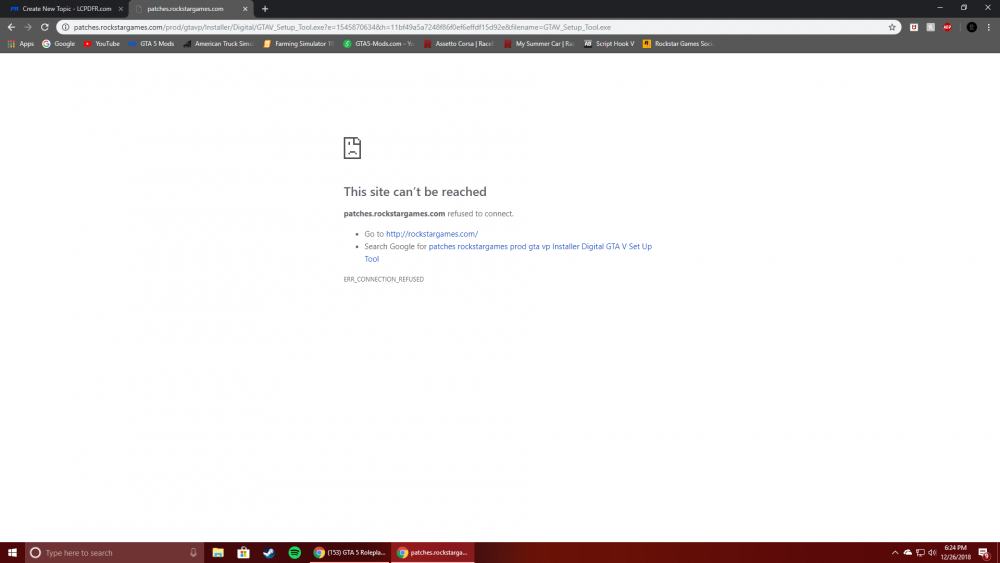Switch to patches.rockstarga Chrome taskbar window

(433, 553)
